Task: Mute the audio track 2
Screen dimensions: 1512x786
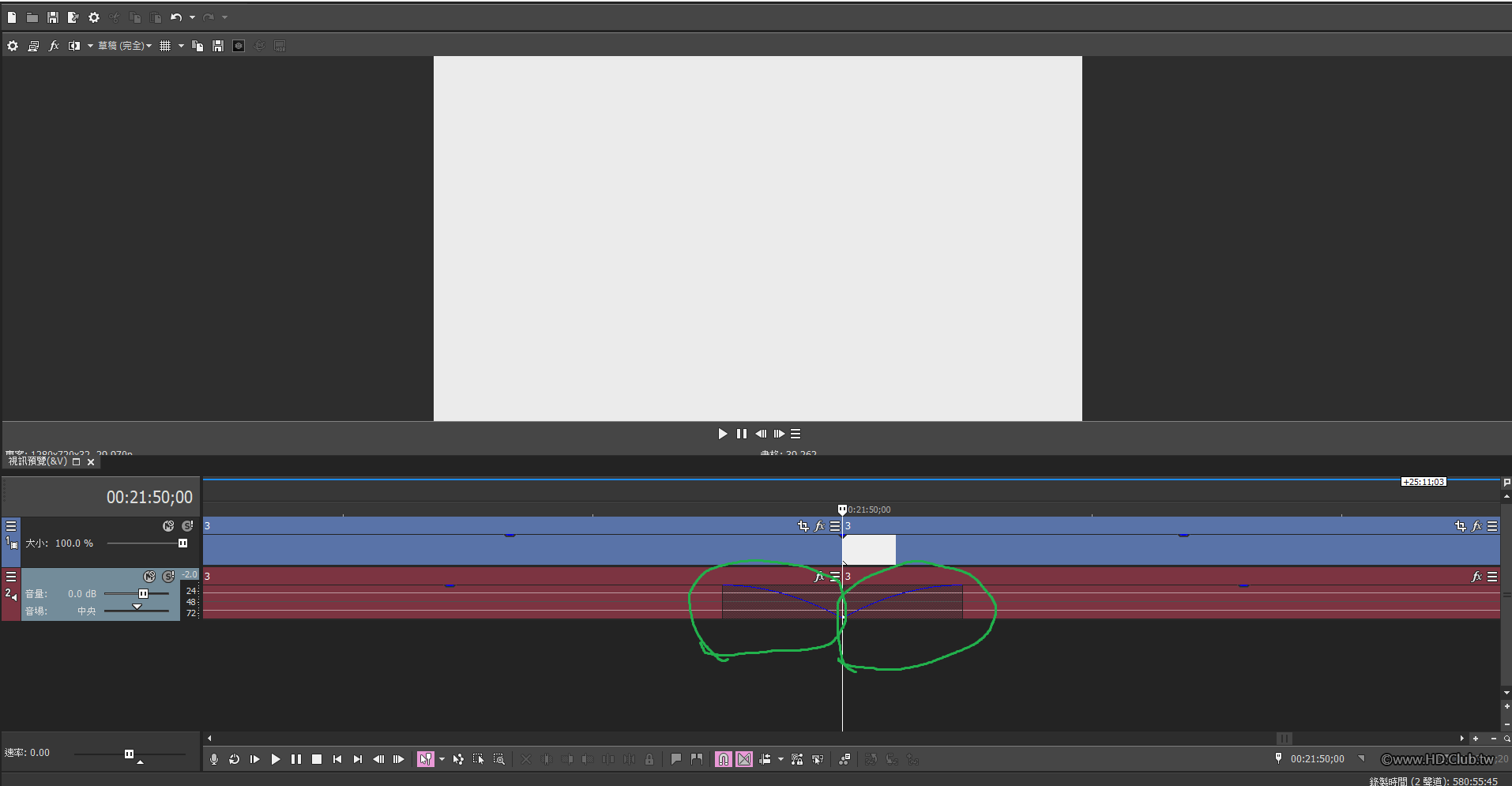Action: 149,577
